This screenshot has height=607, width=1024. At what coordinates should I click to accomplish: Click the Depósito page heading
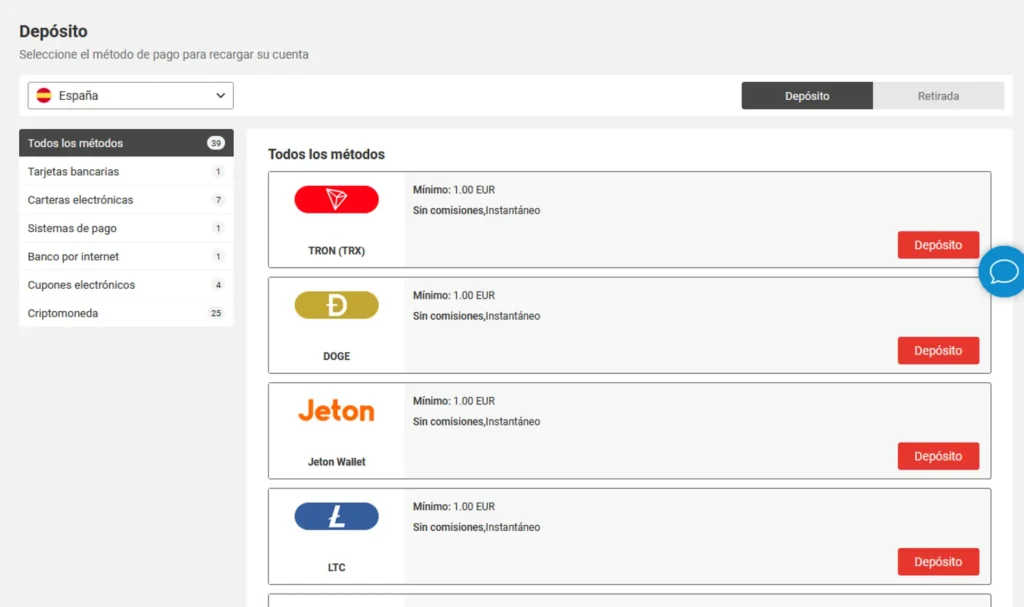pos(53,31)
